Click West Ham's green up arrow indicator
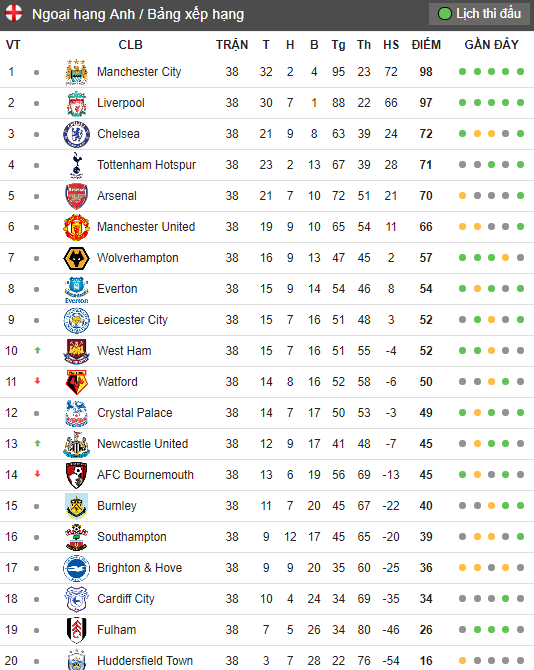 (38, 350)
